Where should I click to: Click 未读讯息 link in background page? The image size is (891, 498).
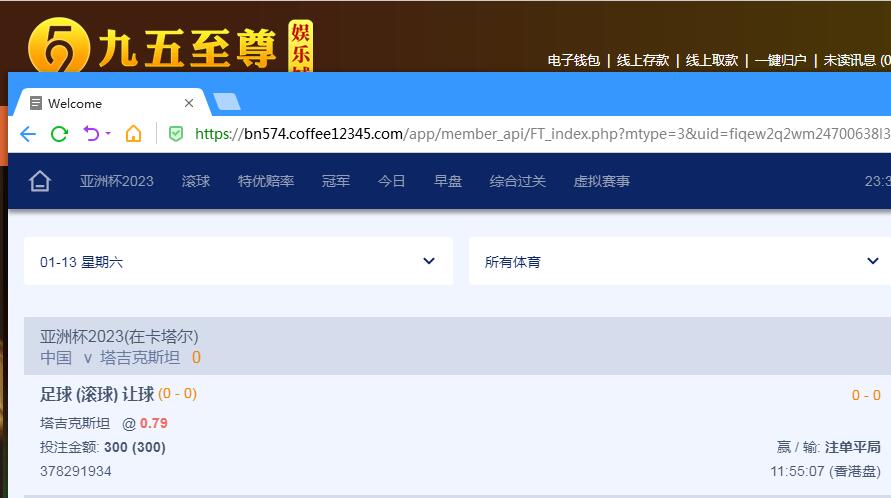click(x=857, y=60)
